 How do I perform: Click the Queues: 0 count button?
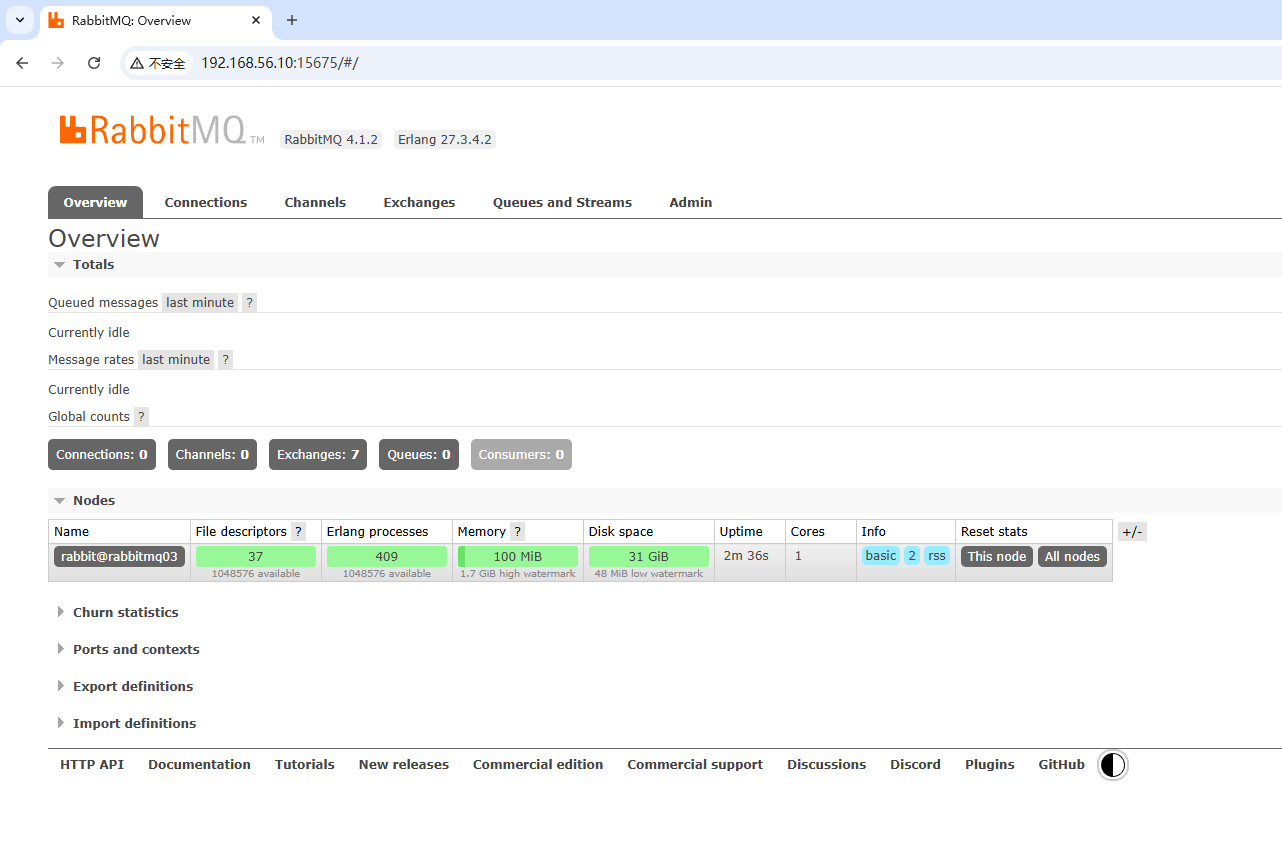(x=419, y=455)
